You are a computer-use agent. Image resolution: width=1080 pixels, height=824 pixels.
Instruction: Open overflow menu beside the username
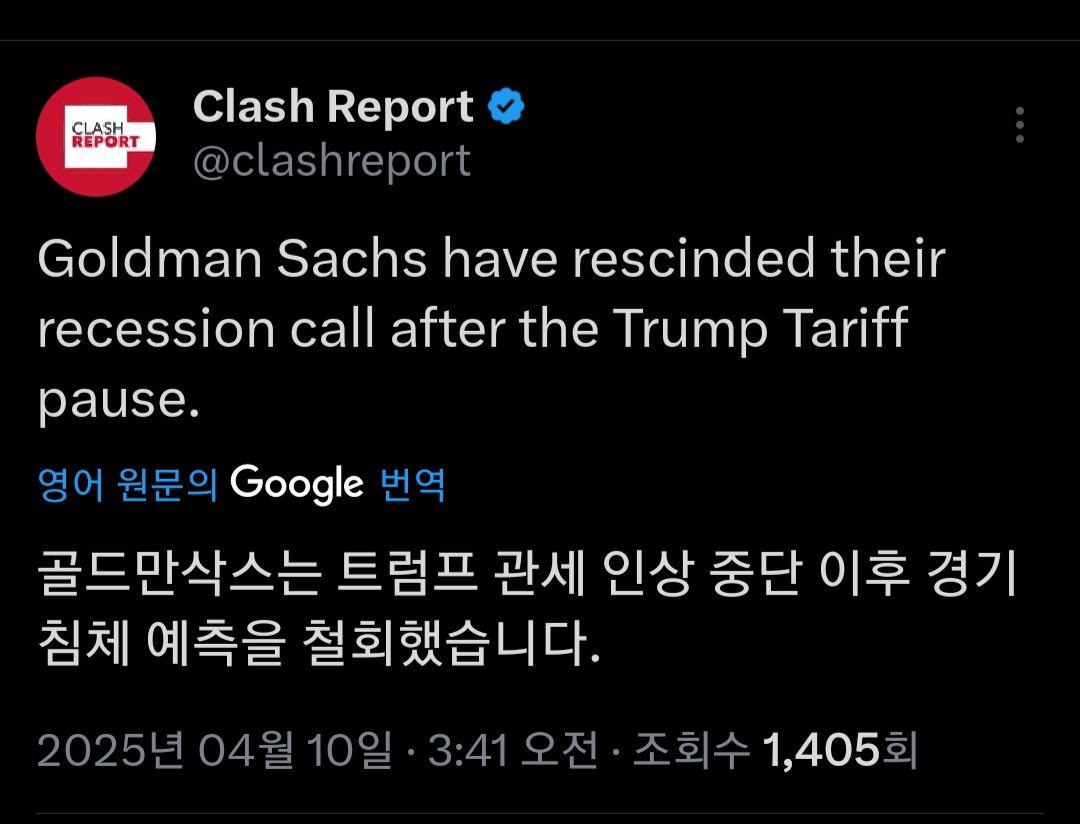(1021, 123)
